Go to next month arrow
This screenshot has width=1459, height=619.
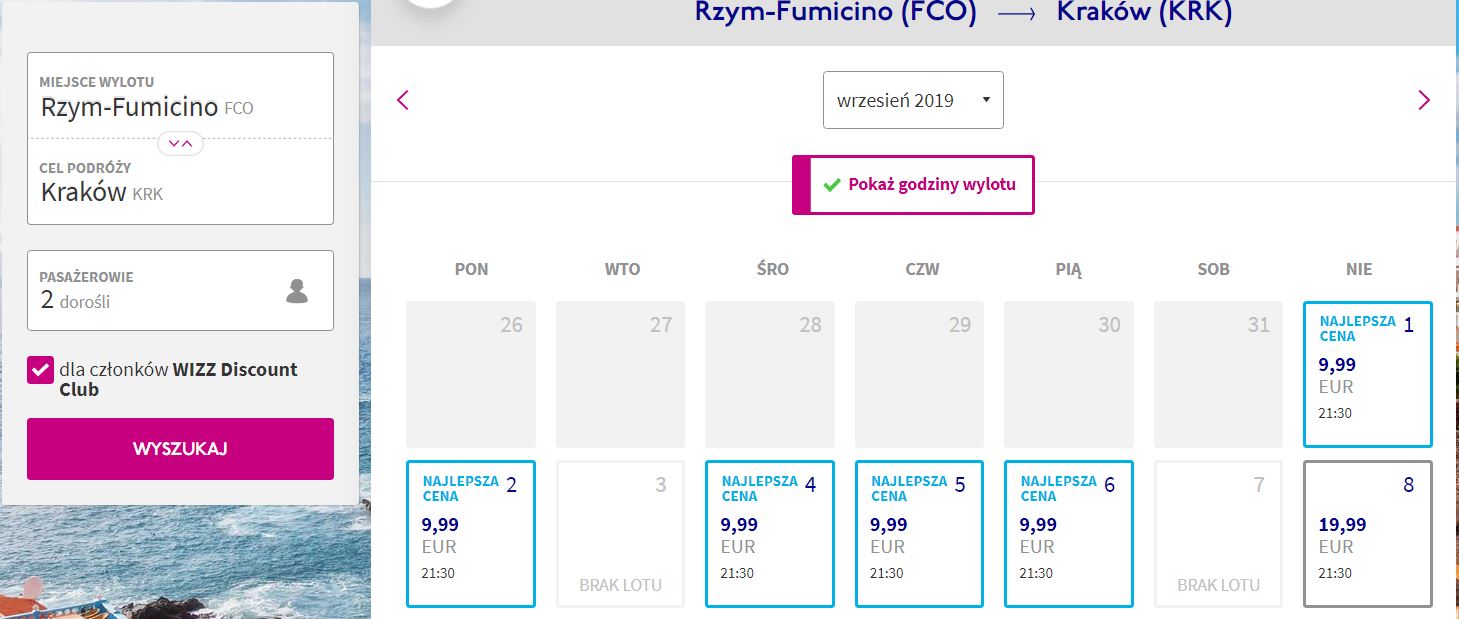pos(1424,100)
